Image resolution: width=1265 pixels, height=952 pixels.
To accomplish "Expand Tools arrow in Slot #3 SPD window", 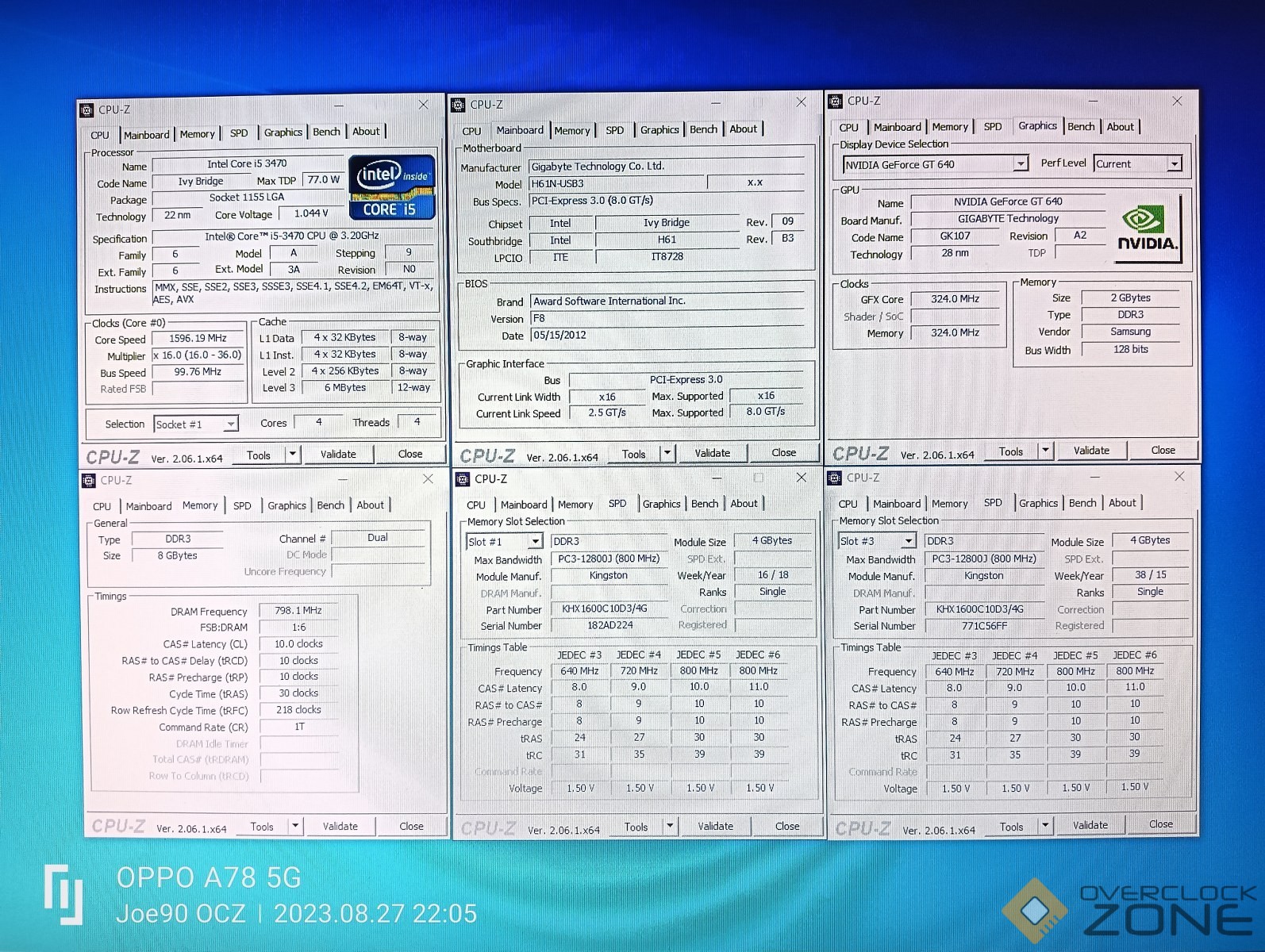I will pyautogui.click(x=1045, y=825).
